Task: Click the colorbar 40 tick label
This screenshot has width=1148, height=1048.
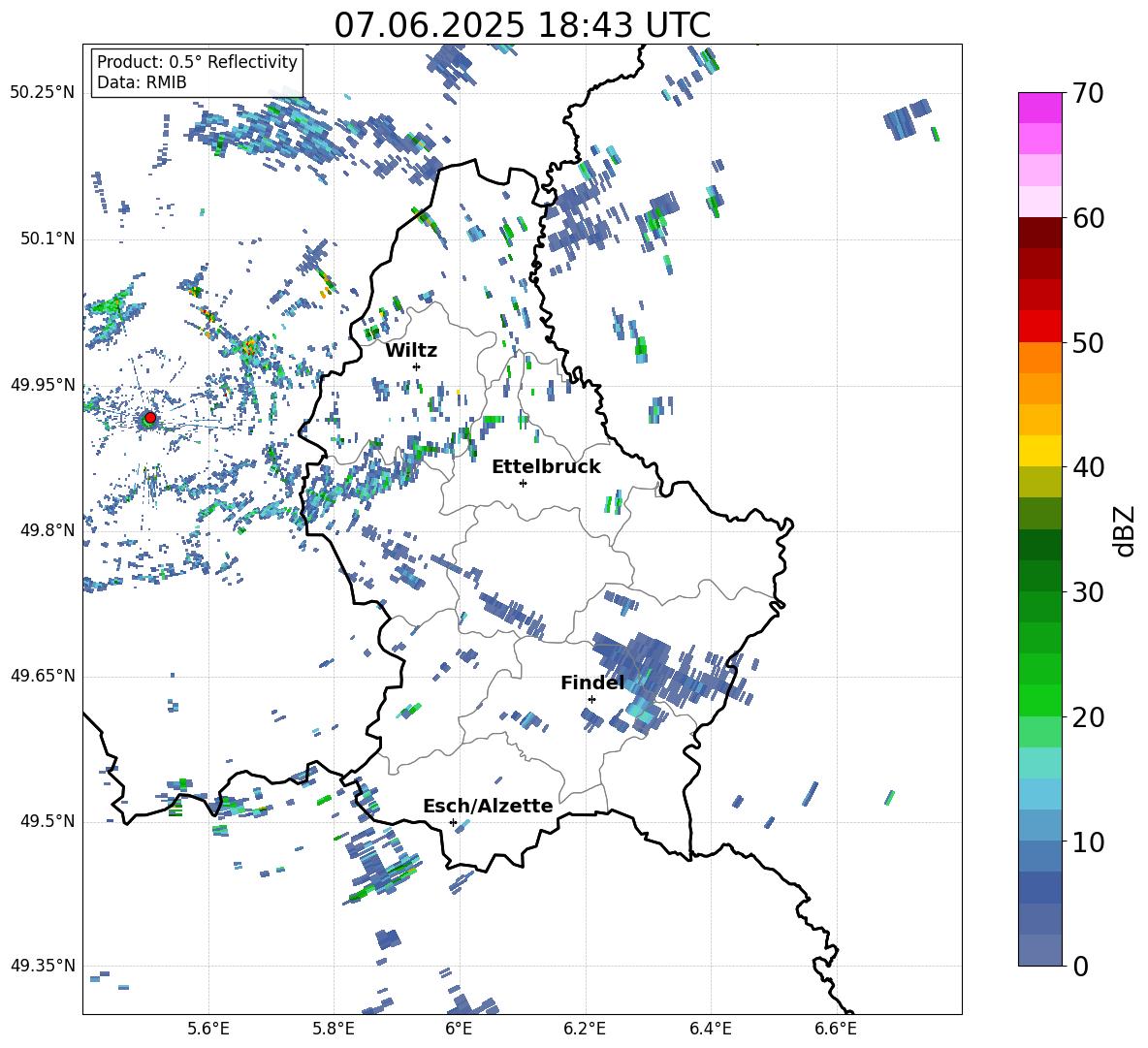Action: (1088, 467)
